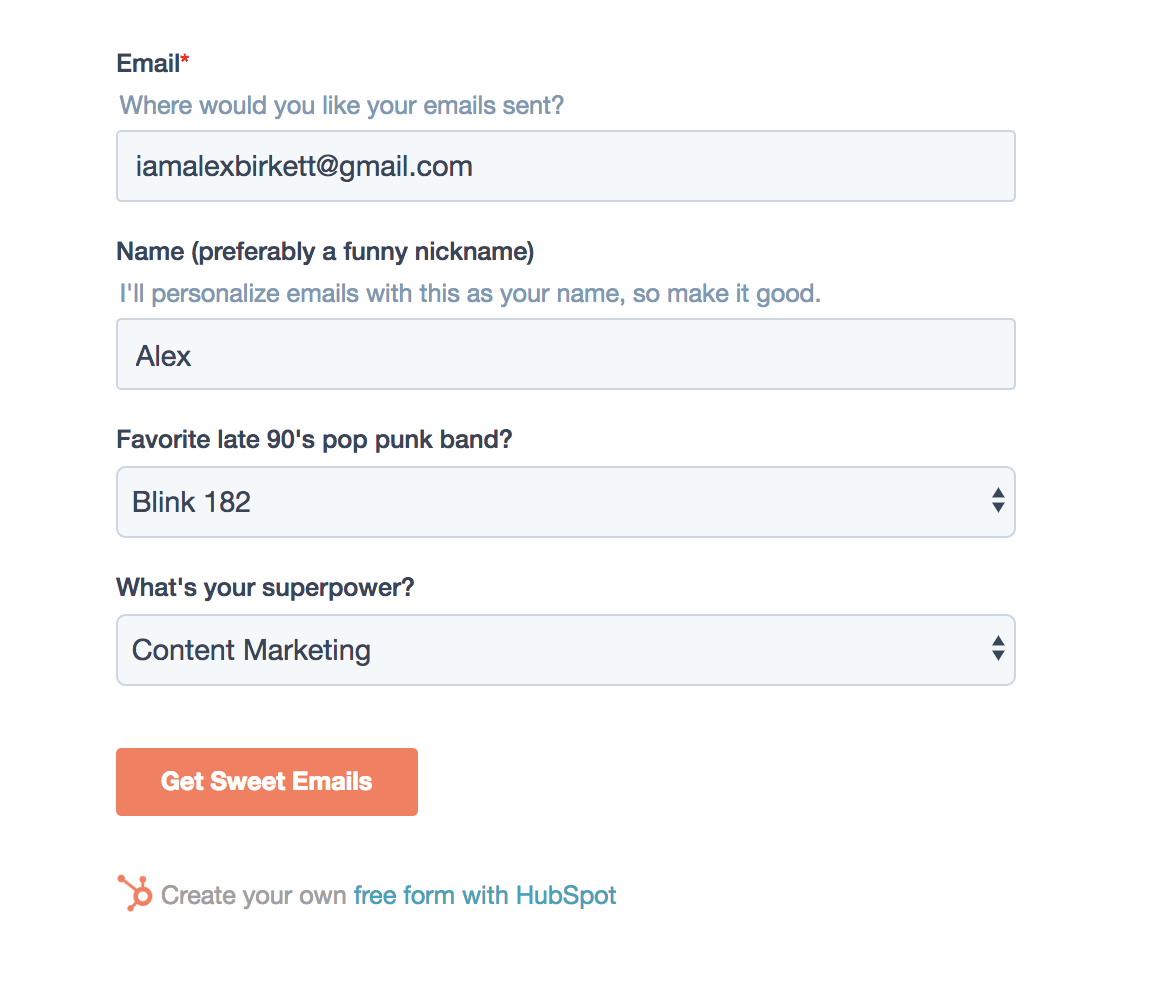This screenshot has height=986, width=1150.
Task: Click the "Create your own" footer text
Action: point(254,895)
